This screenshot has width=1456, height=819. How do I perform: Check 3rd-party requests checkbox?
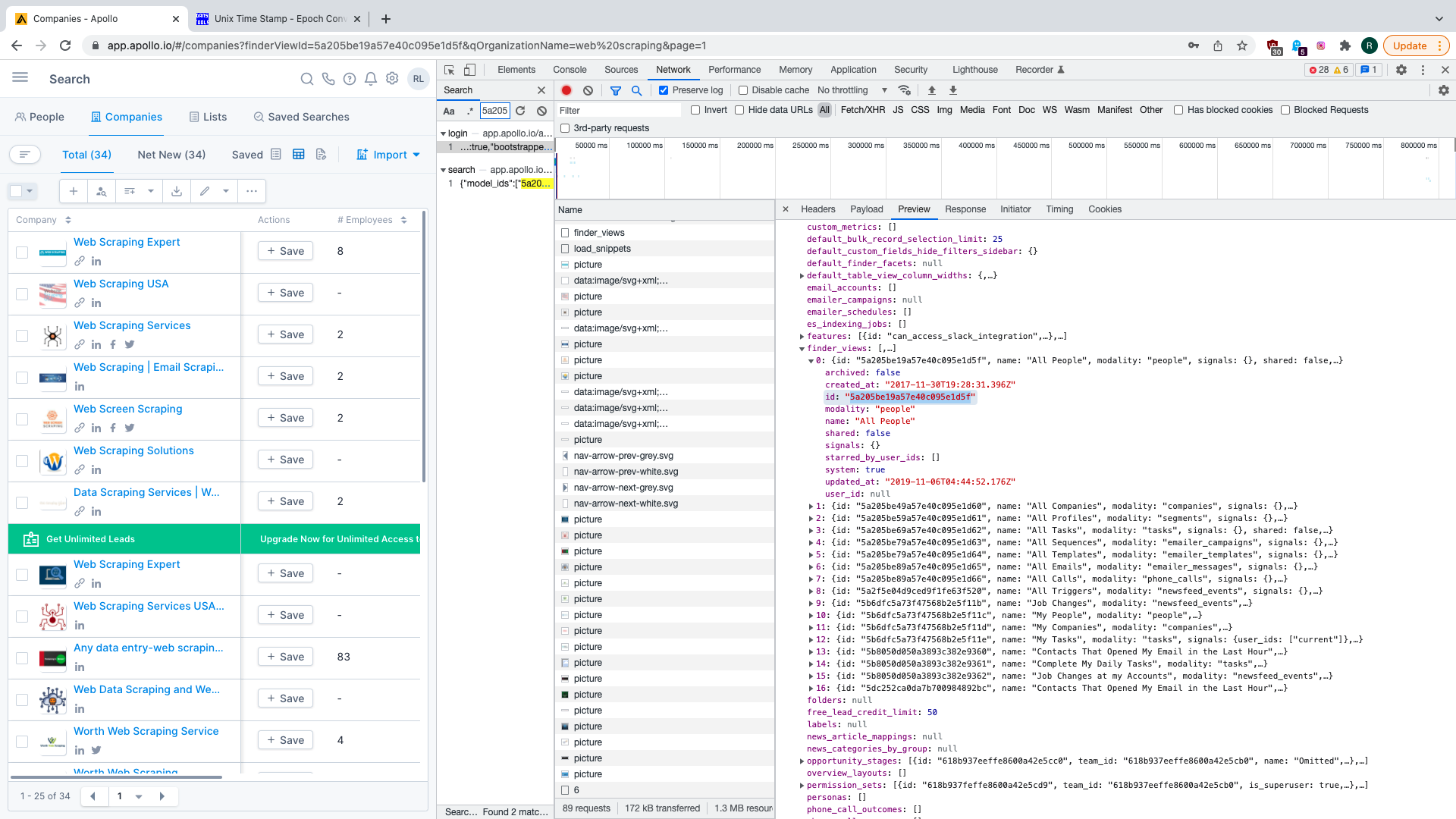click(x=565, y=128)
